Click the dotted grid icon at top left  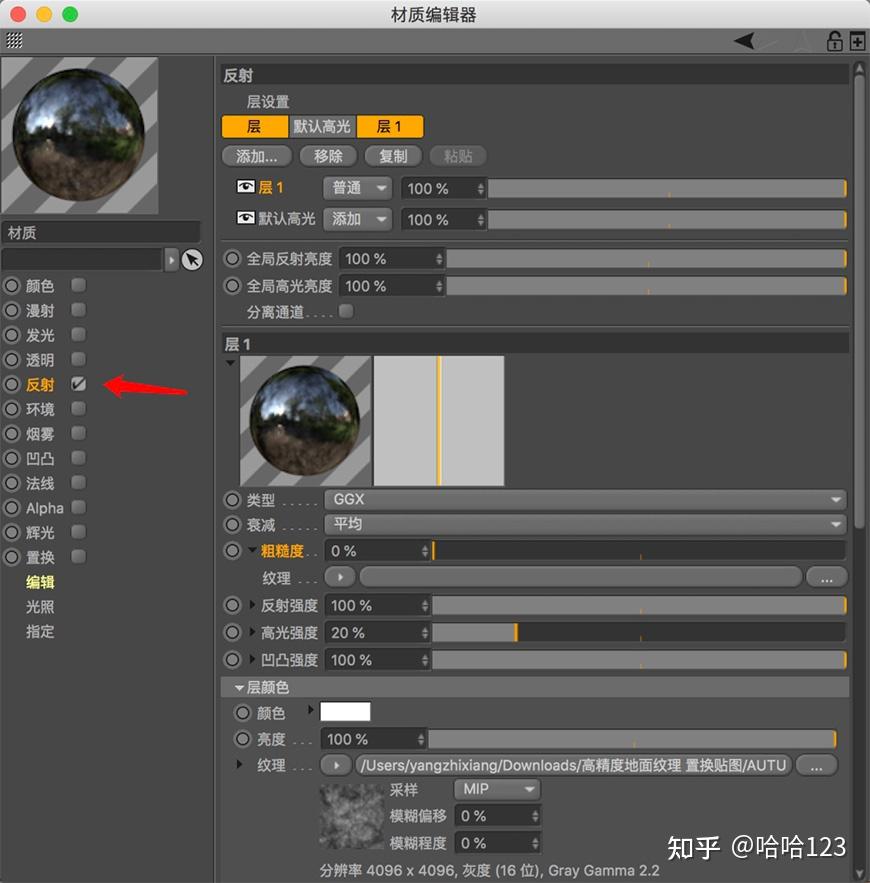(13, 41)
